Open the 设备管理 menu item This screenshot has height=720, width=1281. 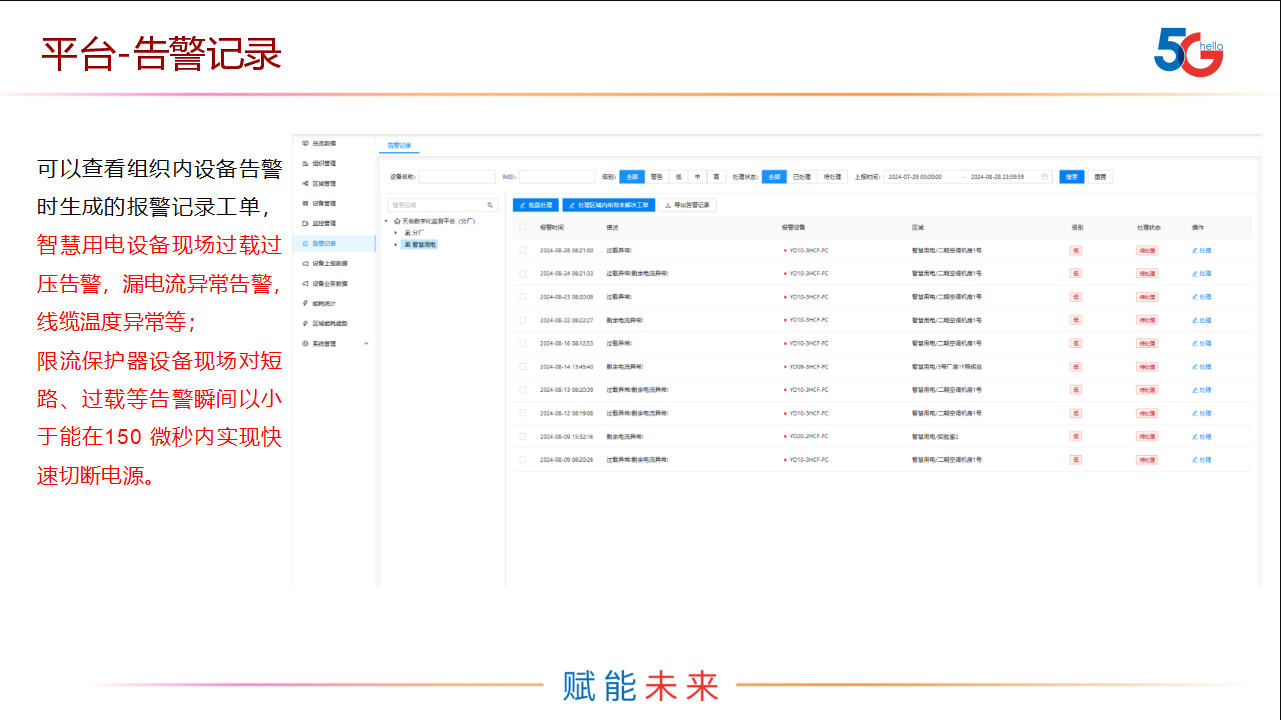pyautogui.click(x=324, y=203)
